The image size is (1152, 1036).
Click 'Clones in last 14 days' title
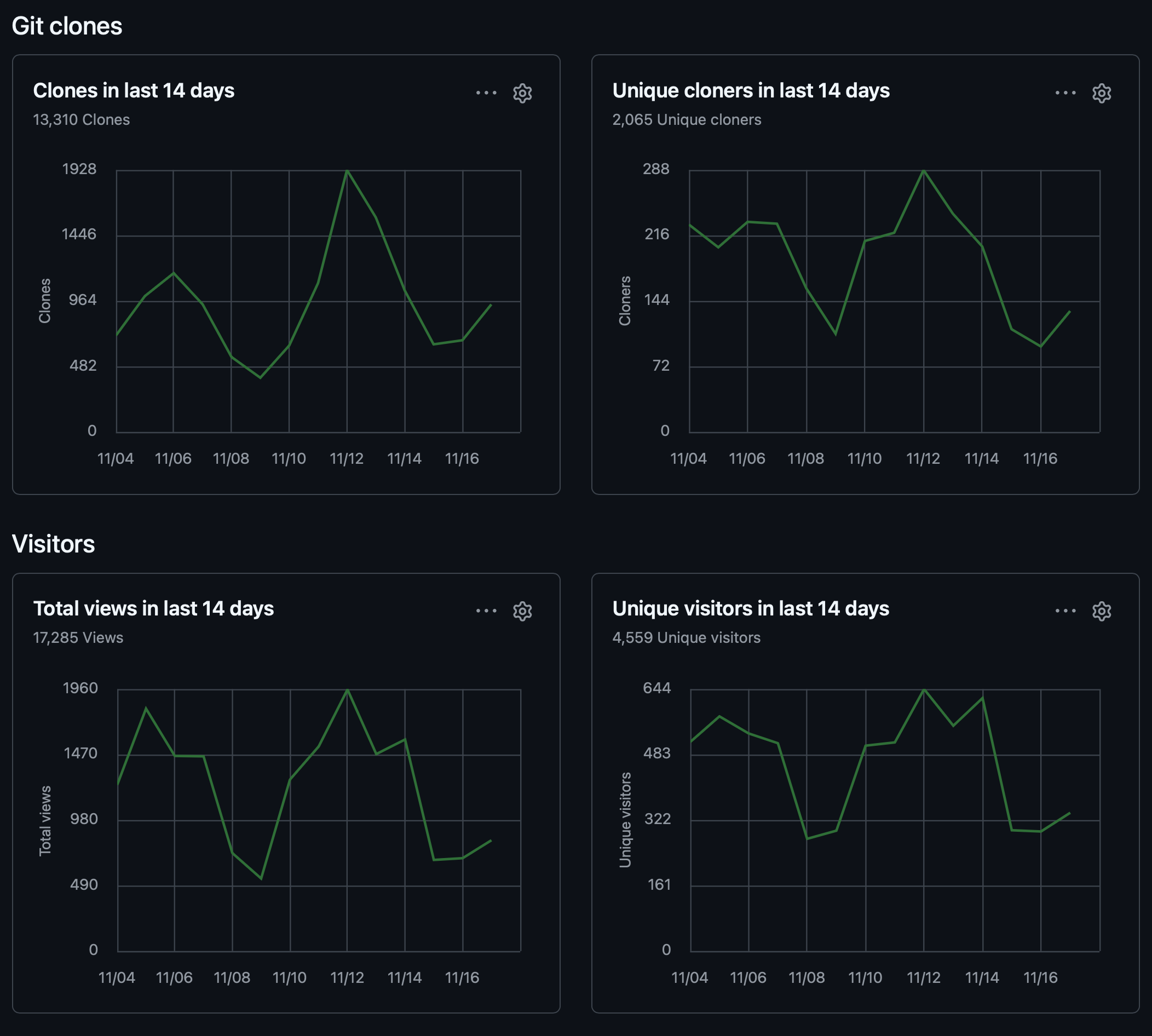coord(134,90)
